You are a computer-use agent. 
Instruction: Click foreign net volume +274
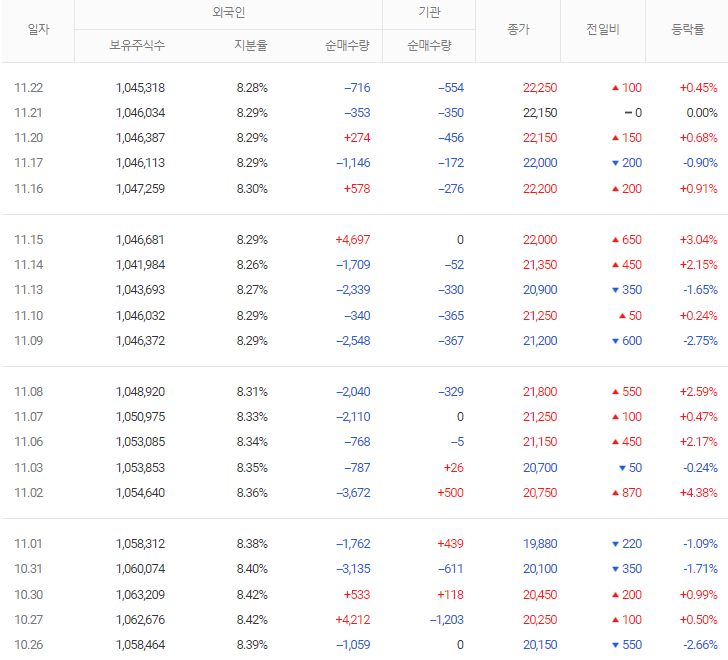pos(357,138)
